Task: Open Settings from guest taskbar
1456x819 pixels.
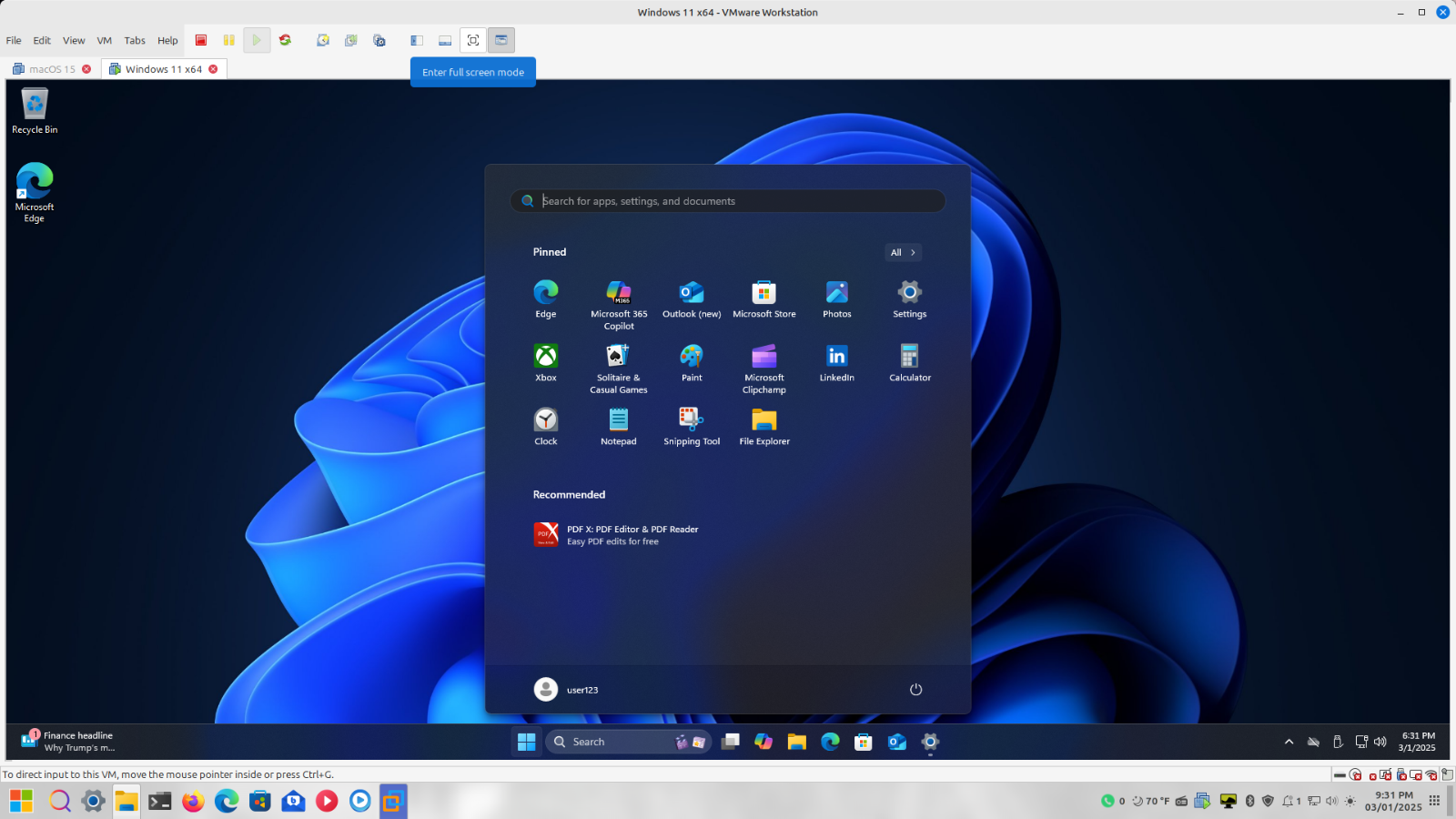Action: pyautogui.click(x=930, y=742)
